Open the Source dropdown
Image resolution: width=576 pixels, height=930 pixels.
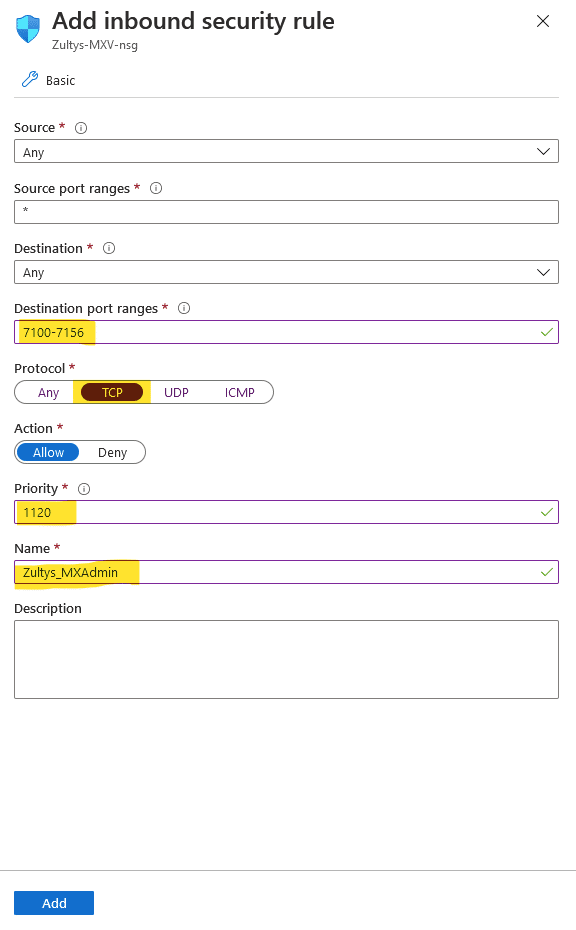(287, 151)
